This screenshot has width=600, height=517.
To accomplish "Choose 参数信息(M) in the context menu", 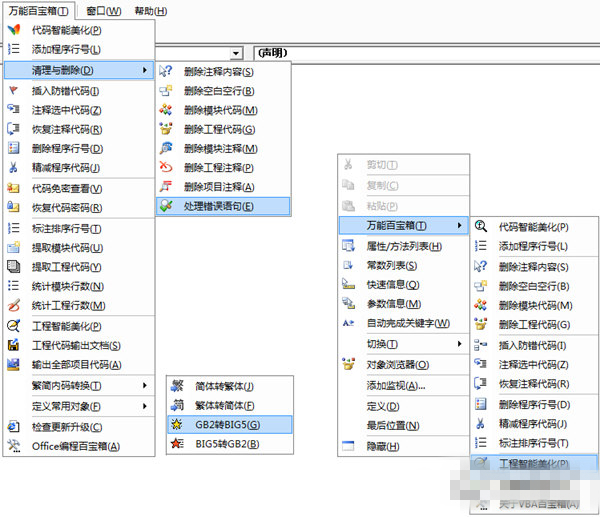I will (404, 304).
